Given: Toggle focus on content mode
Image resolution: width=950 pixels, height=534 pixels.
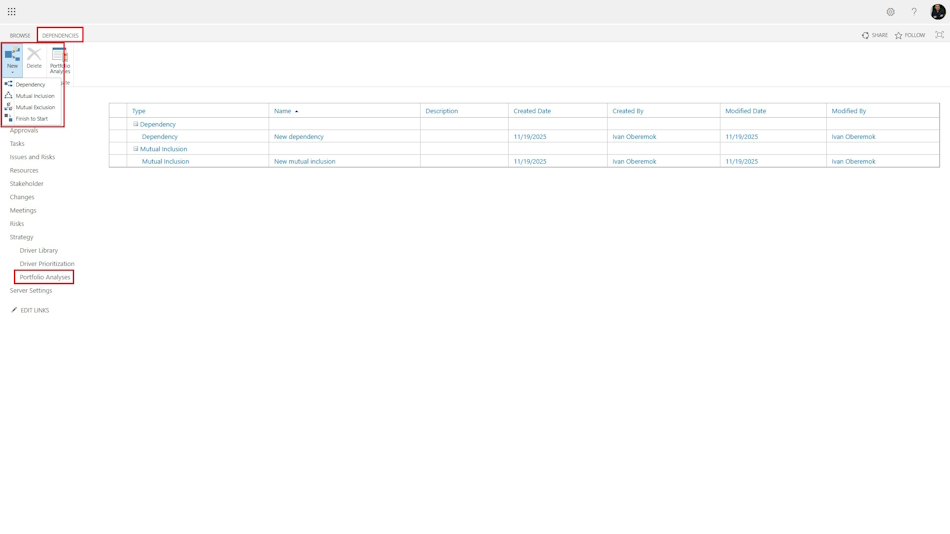Looking at the screenshot, I should click(939, 35).
